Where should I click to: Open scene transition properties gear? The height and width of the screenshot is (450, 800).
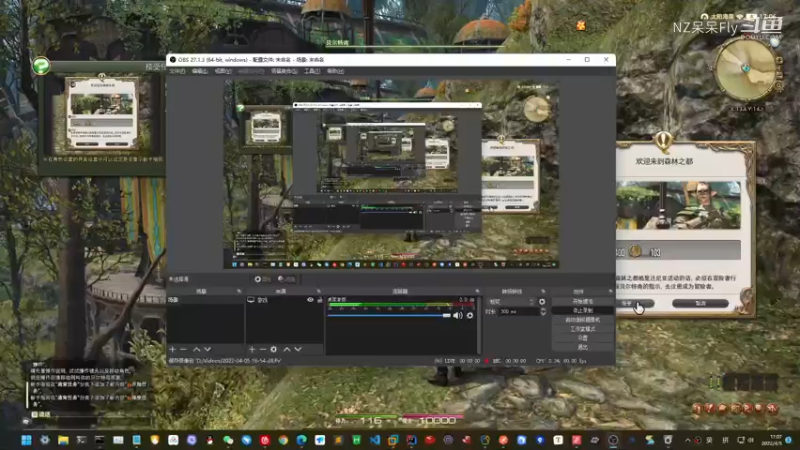(x=542, y=302)
